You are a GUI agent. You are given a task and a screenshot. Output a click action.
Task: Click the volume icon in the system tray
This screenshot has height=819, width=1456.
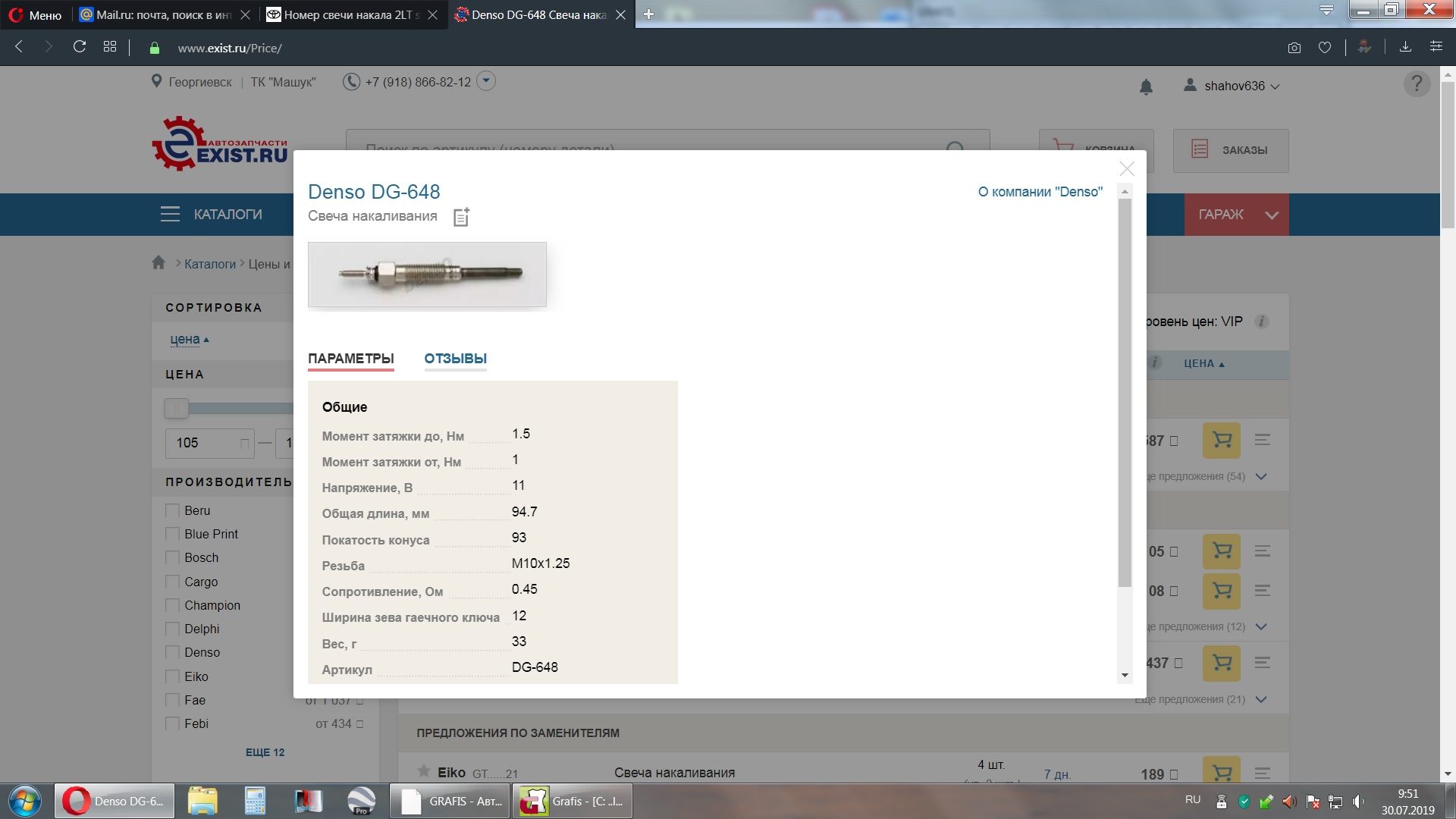pyautogui.click(x=1358, y=802)
